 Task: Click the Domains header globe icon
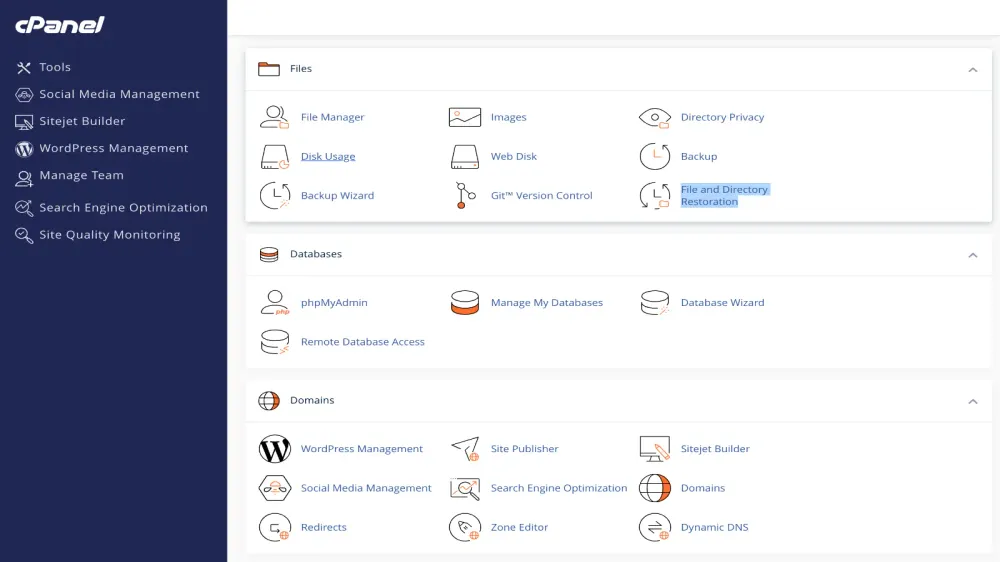tap(268, 401)
